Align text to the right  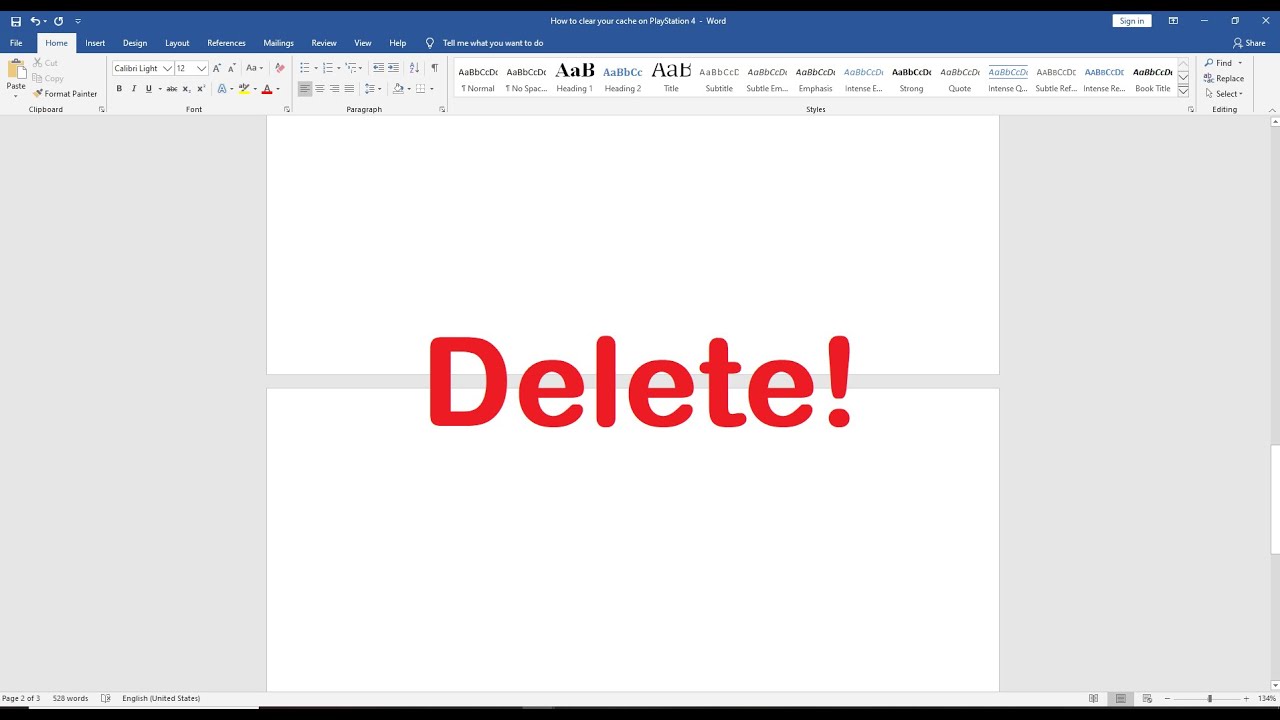pyautogui.click(x=334, y=89)
